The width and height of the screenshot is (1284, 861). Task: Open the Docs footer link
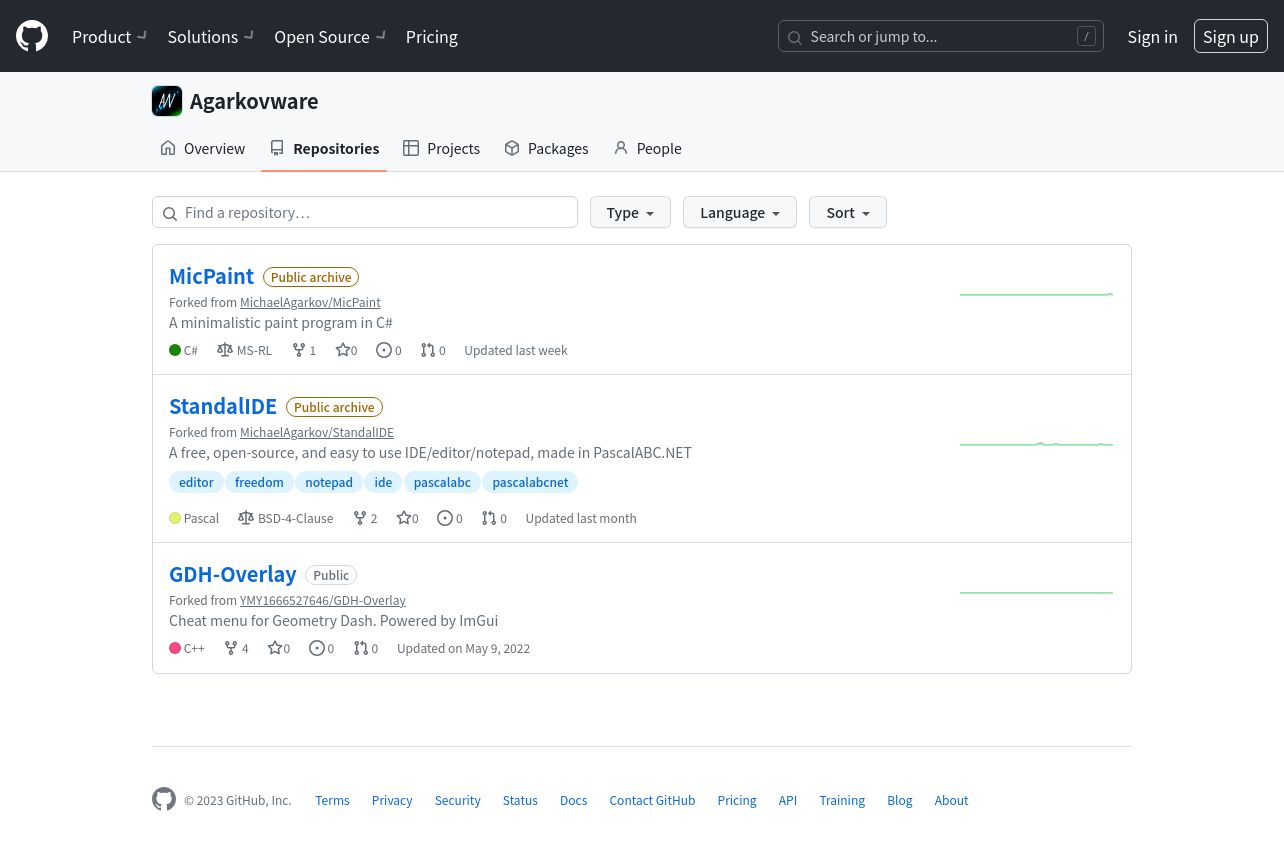(573, 800)
